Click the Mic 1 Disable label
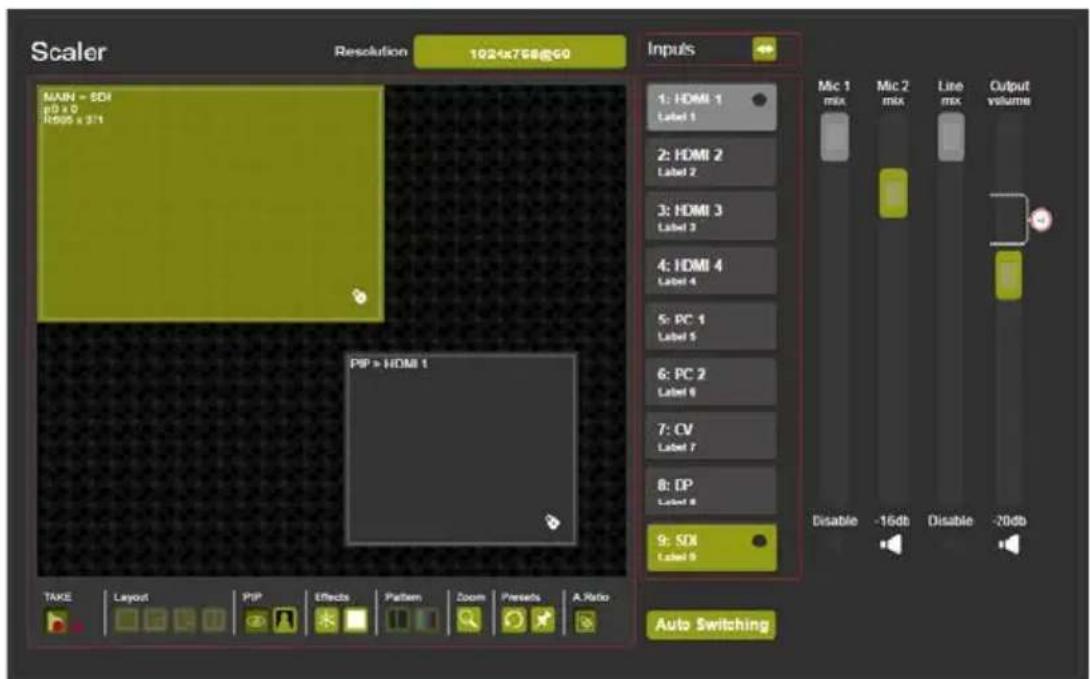The width and height of the screenshot is (1090, 679). pos(834,521)
